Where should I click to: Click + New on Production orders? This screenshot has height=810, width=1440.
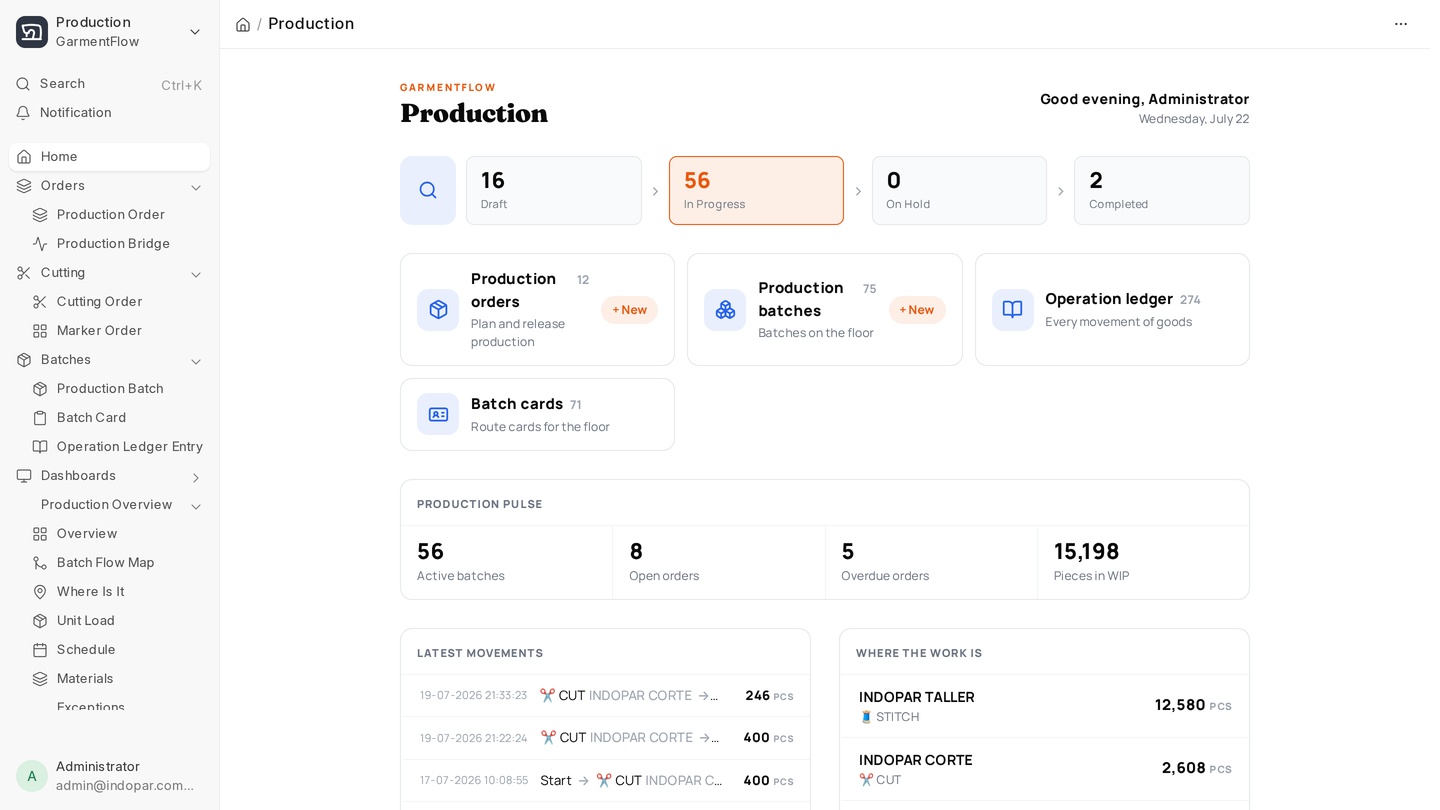tap(629, 310)
